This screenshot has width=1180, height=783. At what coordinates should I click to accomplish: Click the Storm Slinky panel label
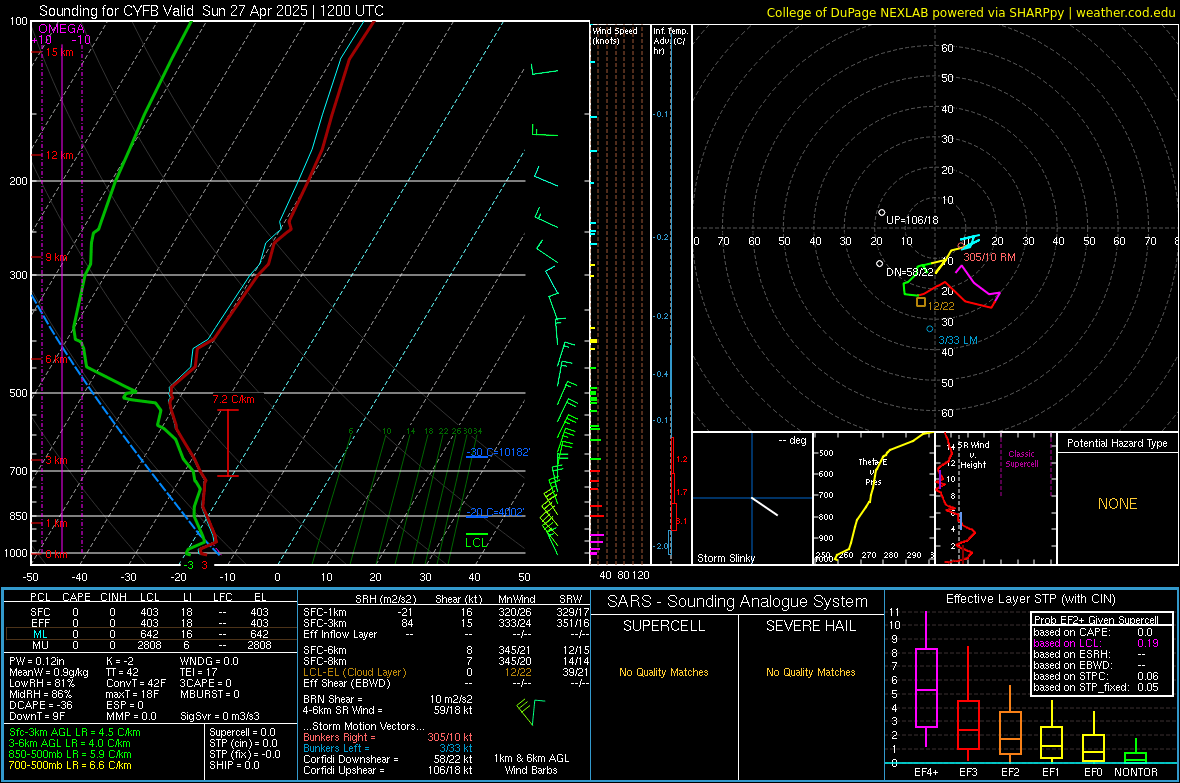(x=725, y=558)
